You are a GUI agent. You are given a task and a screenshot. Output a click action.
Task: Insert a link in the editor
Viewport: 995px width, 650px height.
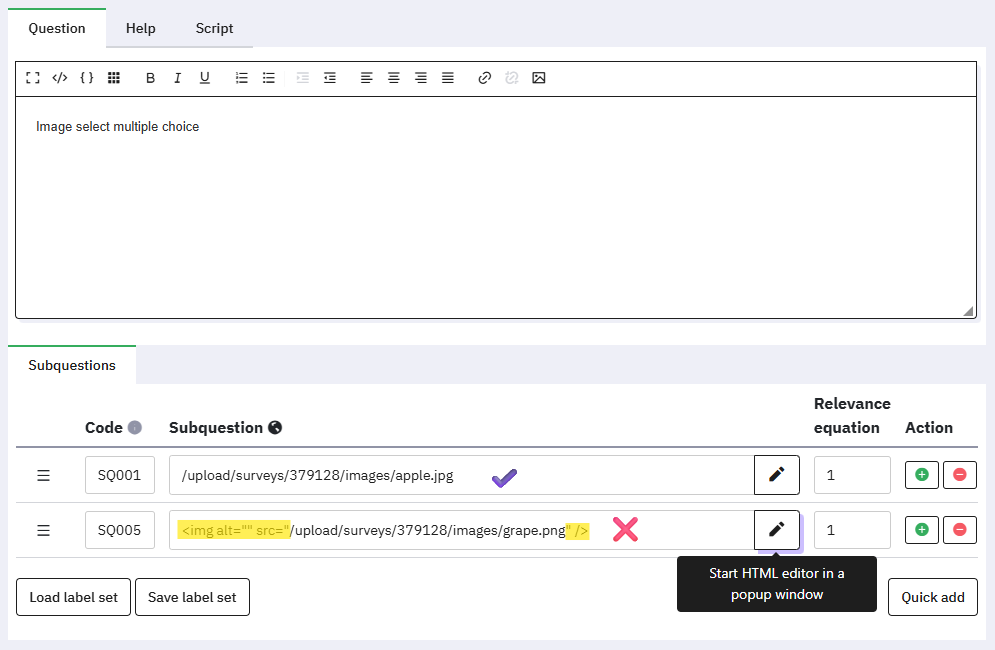click(x=485, y=78)
